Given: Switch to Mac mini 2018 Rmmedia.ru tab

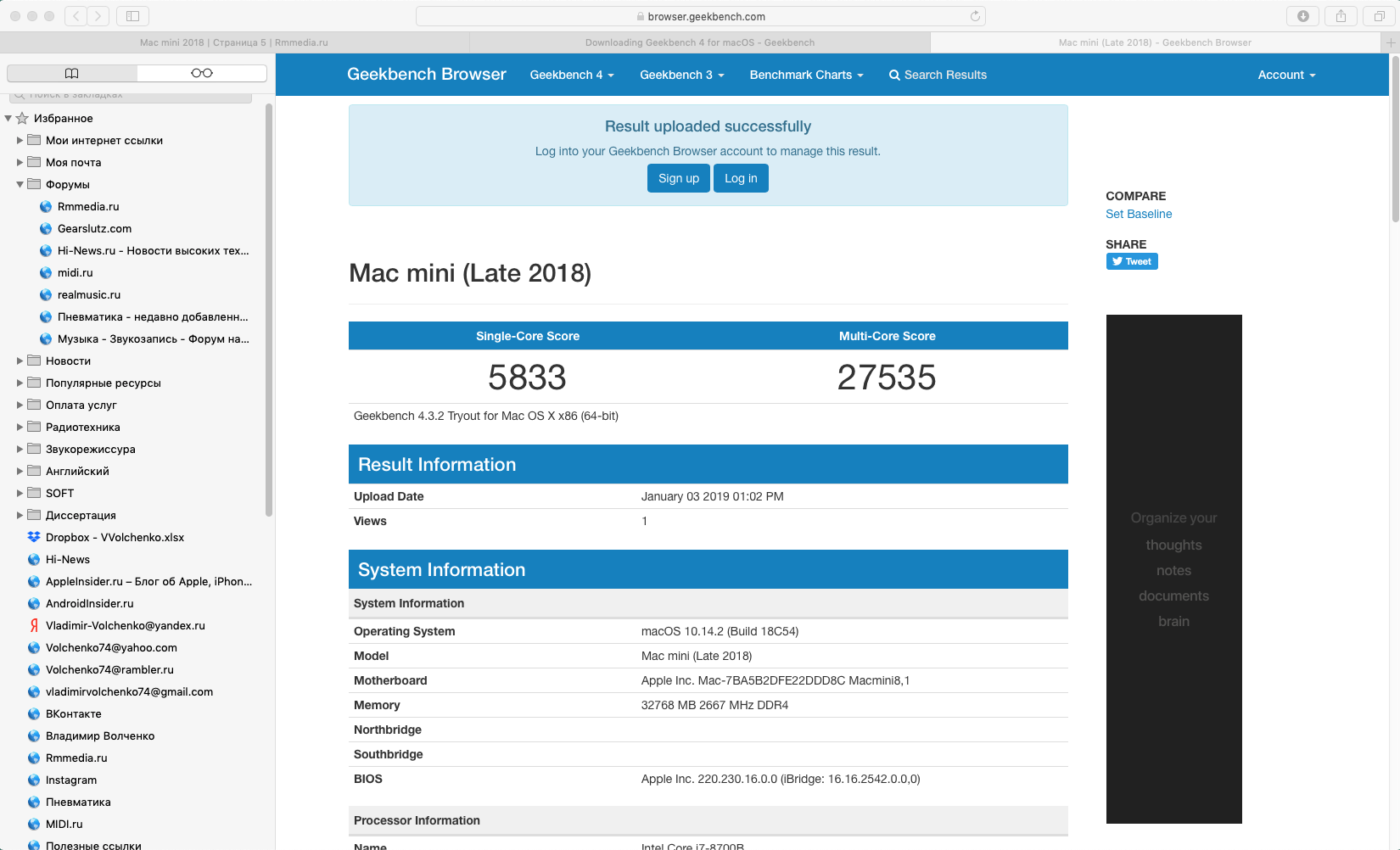Looking at the screenshot, I should (234, 42).
